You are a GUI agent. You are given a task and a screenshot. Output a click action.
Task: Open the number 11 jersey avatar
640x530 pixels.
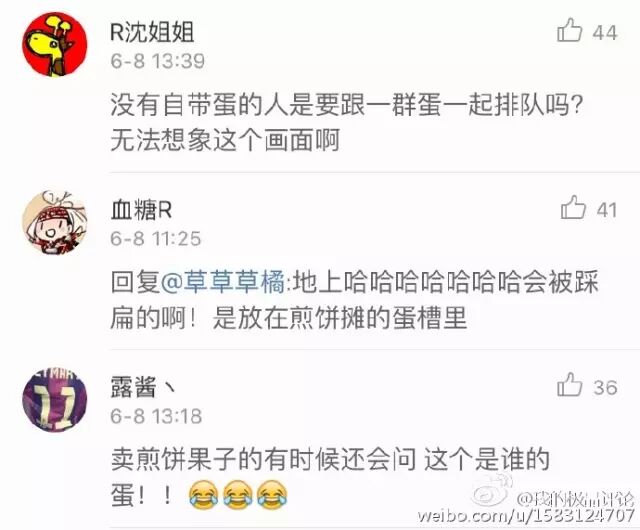tap(55, 399)
